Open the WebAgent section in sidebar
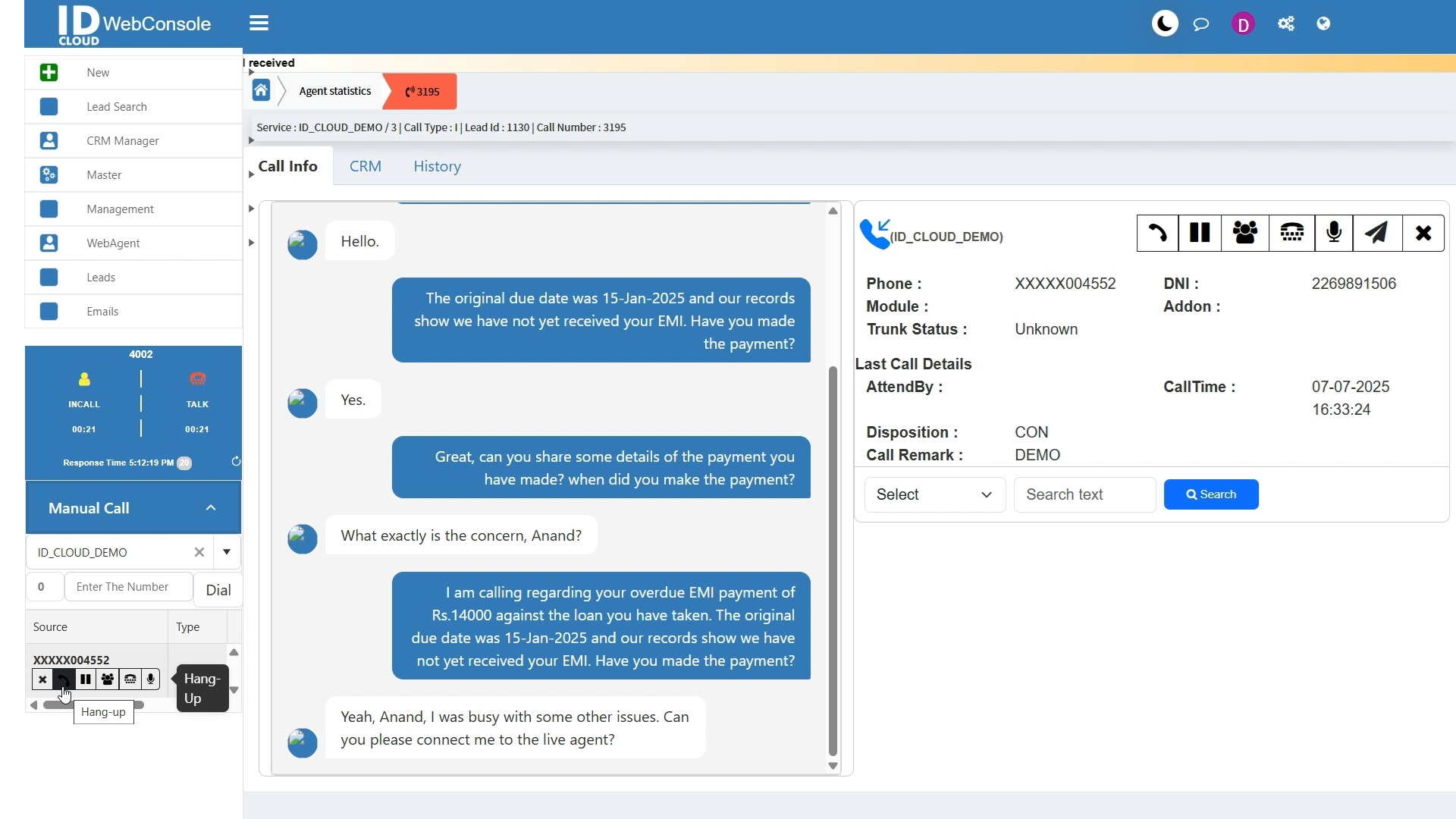The width and height of the screenshot is (1456, 819). pos(113,243)
